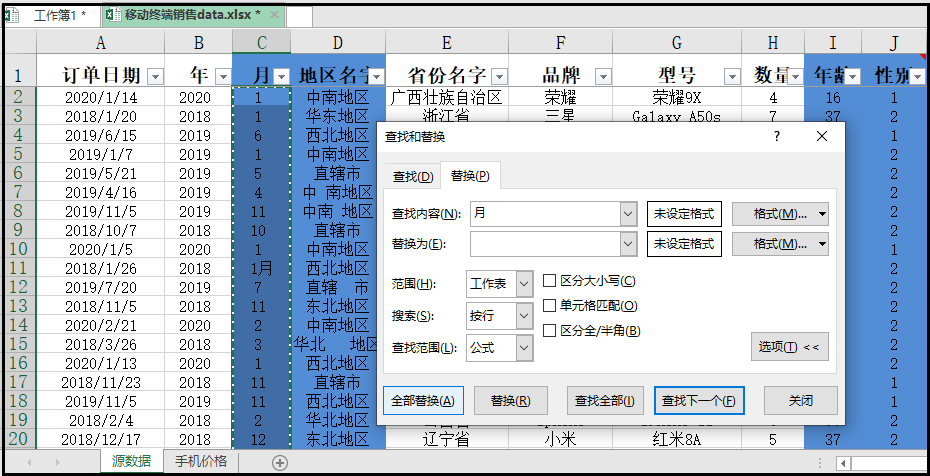Toggle 区分大小写 checkbox
Image resolution: width=930 pixels, height=476 pixels.
[549, 281]
